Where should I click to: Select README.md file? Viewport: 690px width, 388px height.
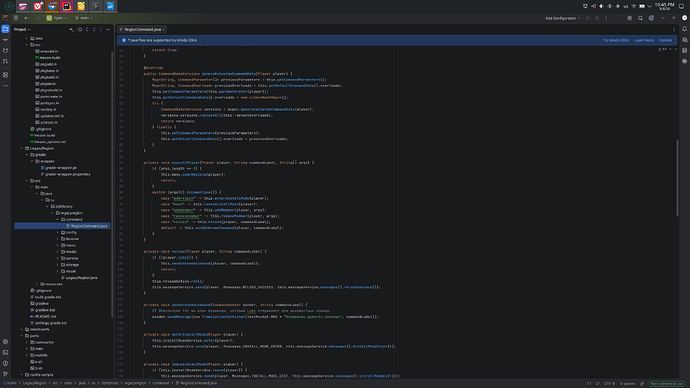pyautogui.click(x=43, y=316)
